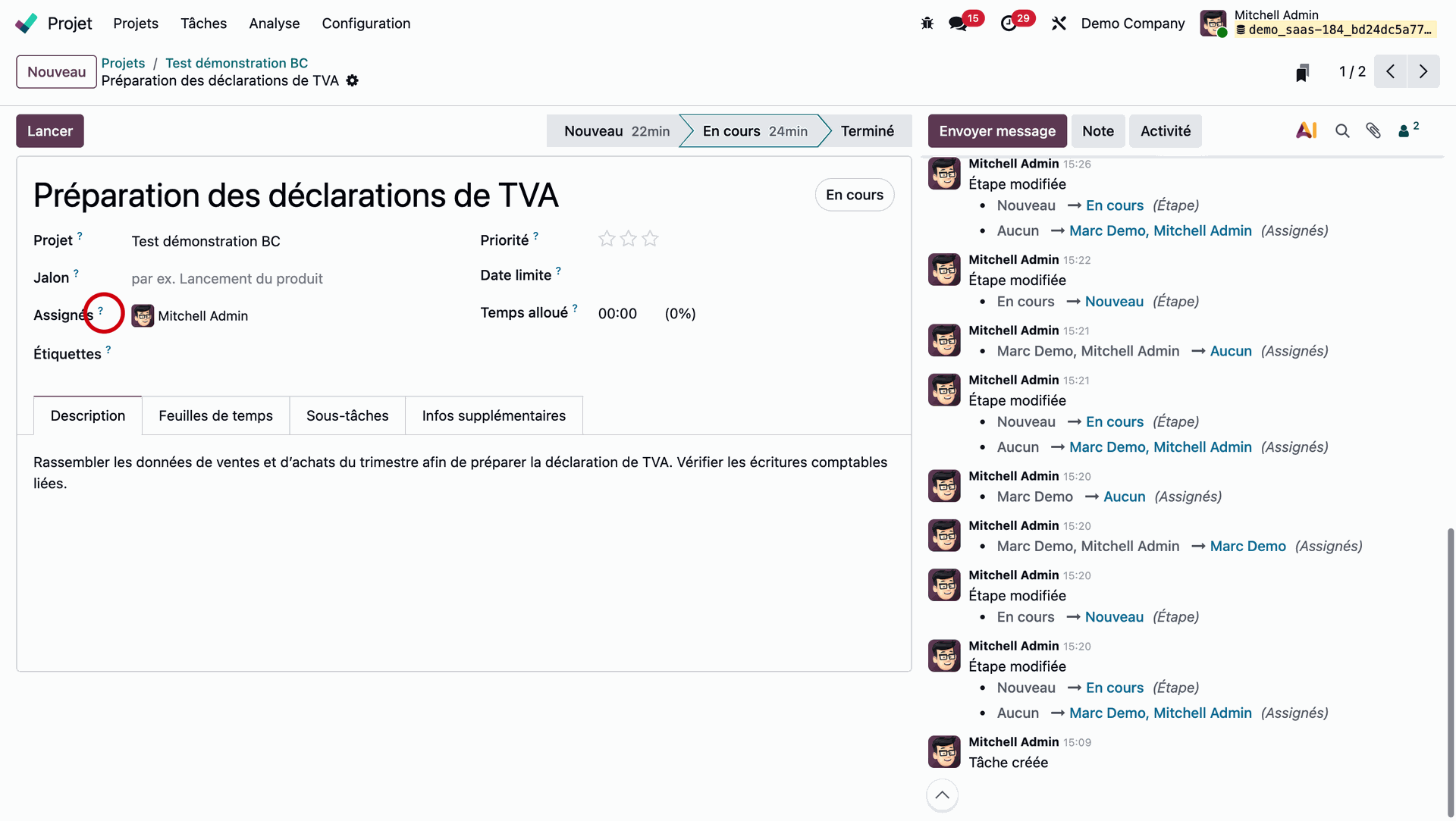Open the AI assistant icon
The height and width of the screenshot is (821, 1456).
pyautogui.click(x=1306, y=131)
